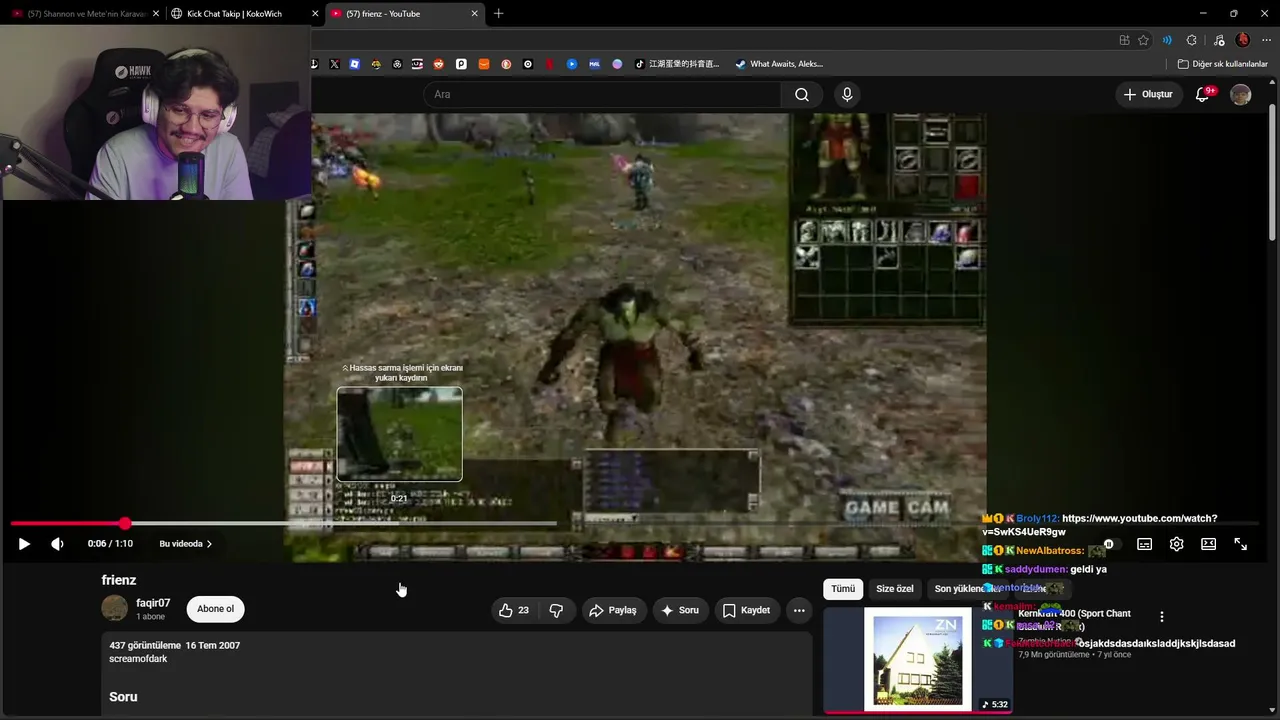1280x720 pixels.
Task: Click into the YouTube search field
Action: [602, 94]
